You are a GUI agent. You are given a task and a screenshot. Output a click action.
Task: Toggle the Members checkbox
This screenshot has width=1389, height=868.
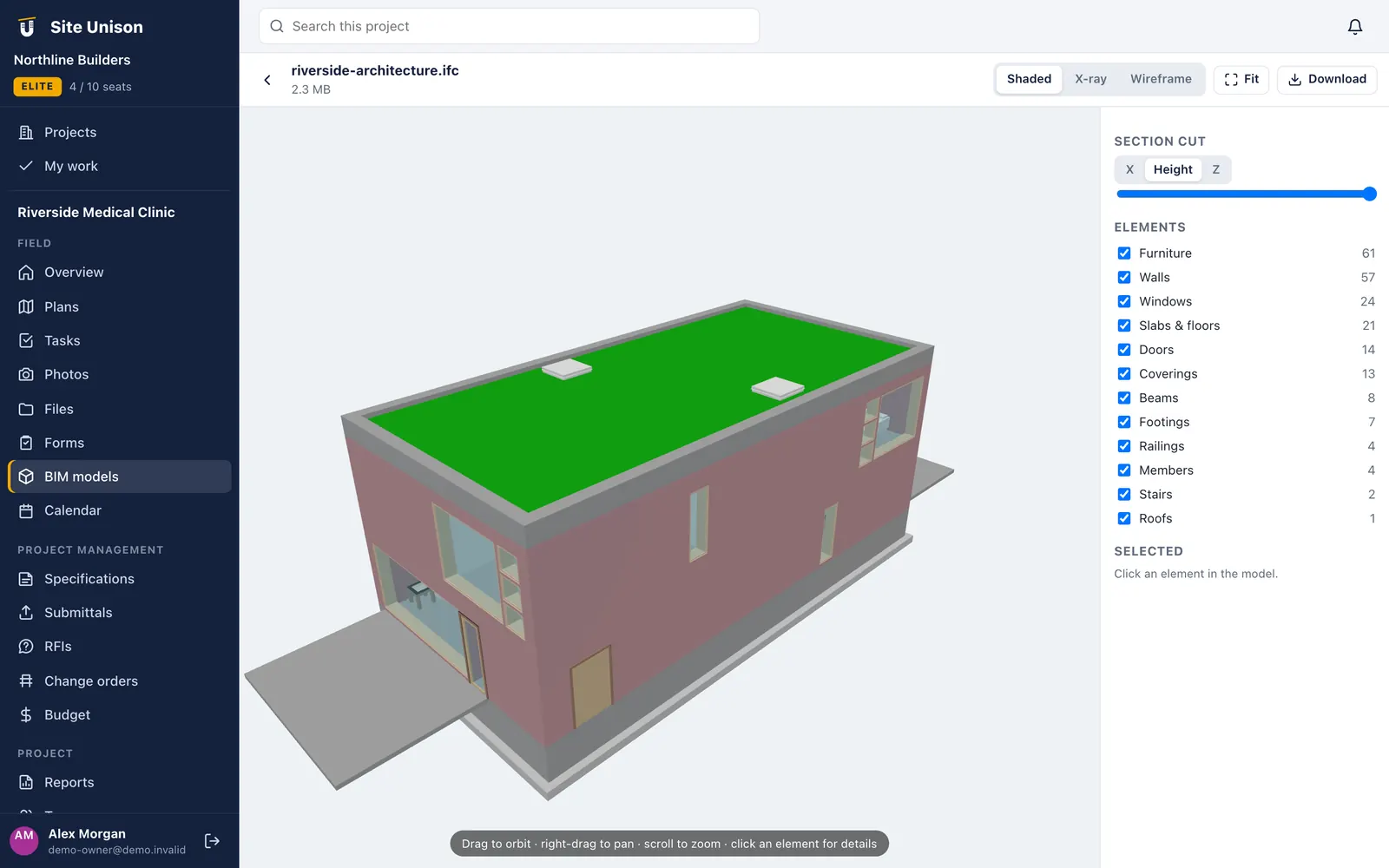point(1124,470)
